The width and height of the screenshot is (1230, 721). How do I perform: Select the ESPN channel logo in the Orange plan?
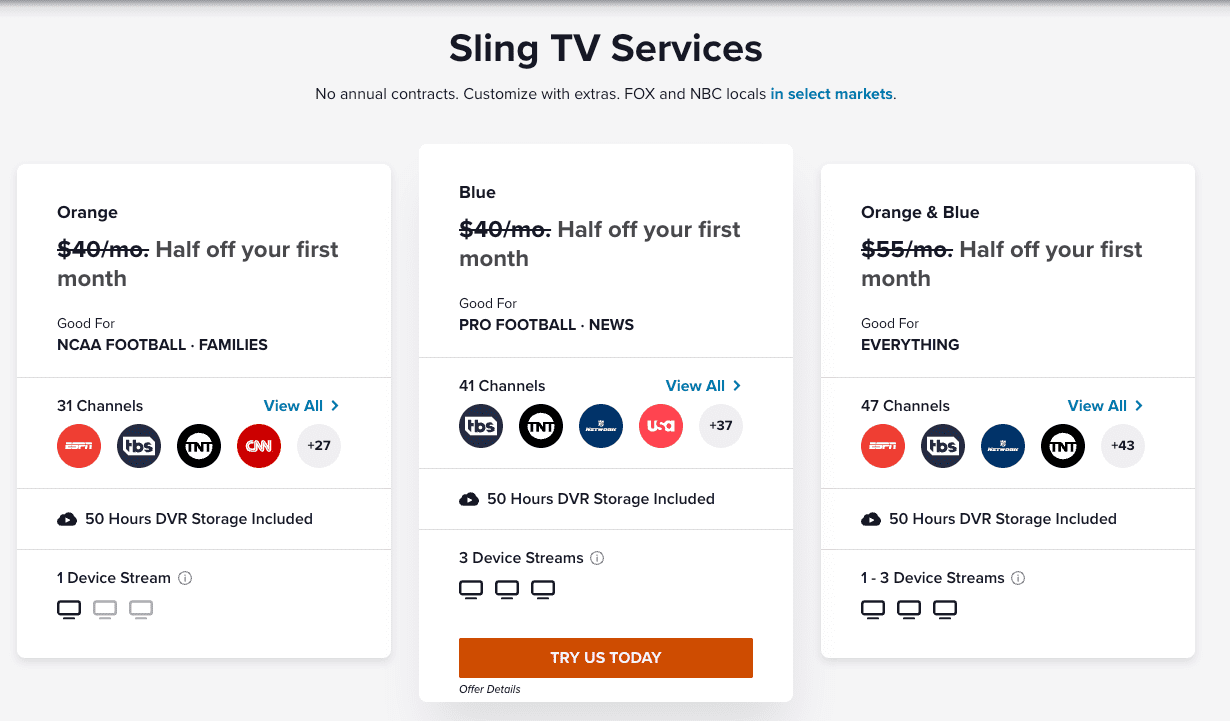[x=79, y=446]
